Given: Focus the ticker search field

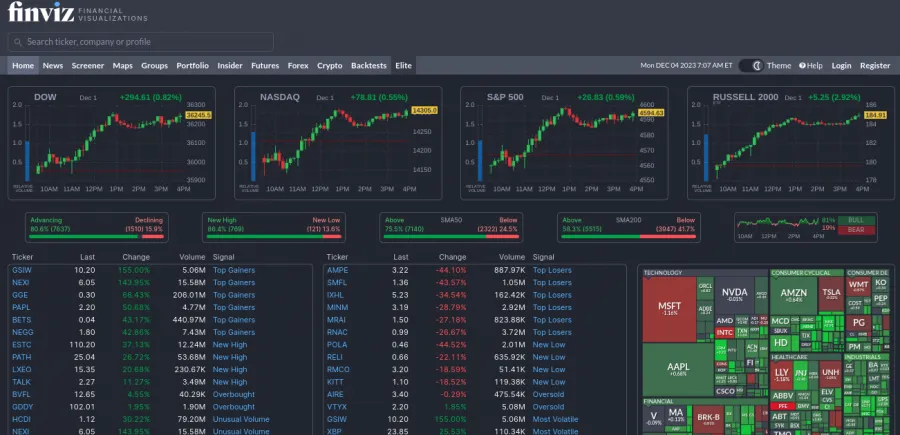Looking at the screenshot, I should [141, 42].
